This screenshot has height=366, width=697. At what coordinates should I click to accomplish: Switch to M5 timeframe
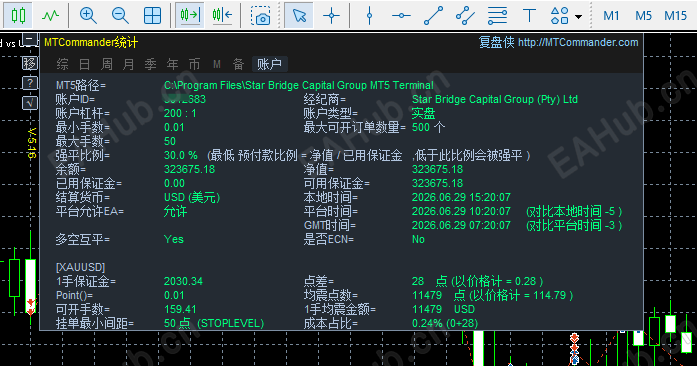pos(643,16)
